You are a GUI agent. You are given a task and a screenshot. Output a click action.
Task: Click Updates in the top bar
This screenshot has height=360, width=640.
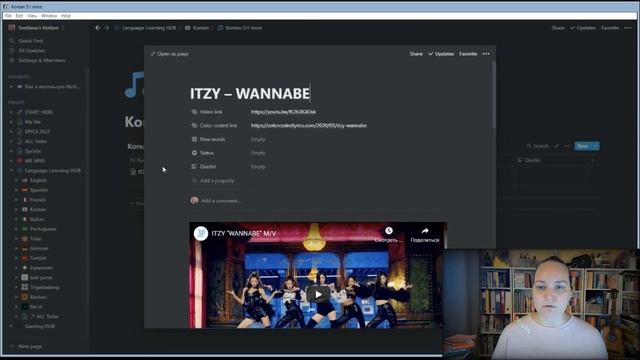click(x=583, y=28)
